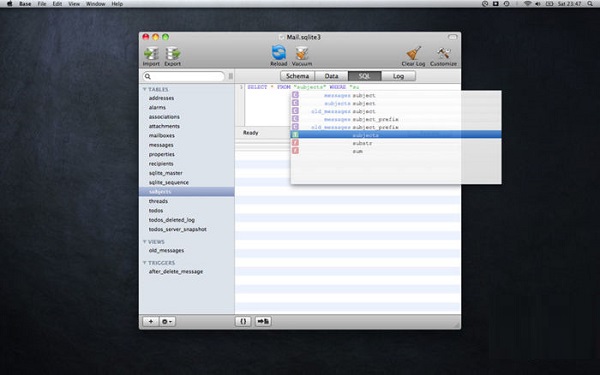Switch to the Log tab
600x375 pixels.
pos(398,76)
